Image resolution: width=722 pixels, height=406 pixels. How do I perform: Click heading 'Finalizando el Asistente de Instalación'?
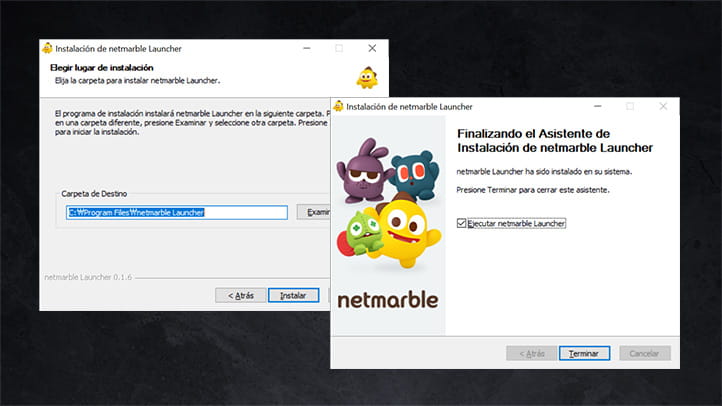click(x=555, y=141)
